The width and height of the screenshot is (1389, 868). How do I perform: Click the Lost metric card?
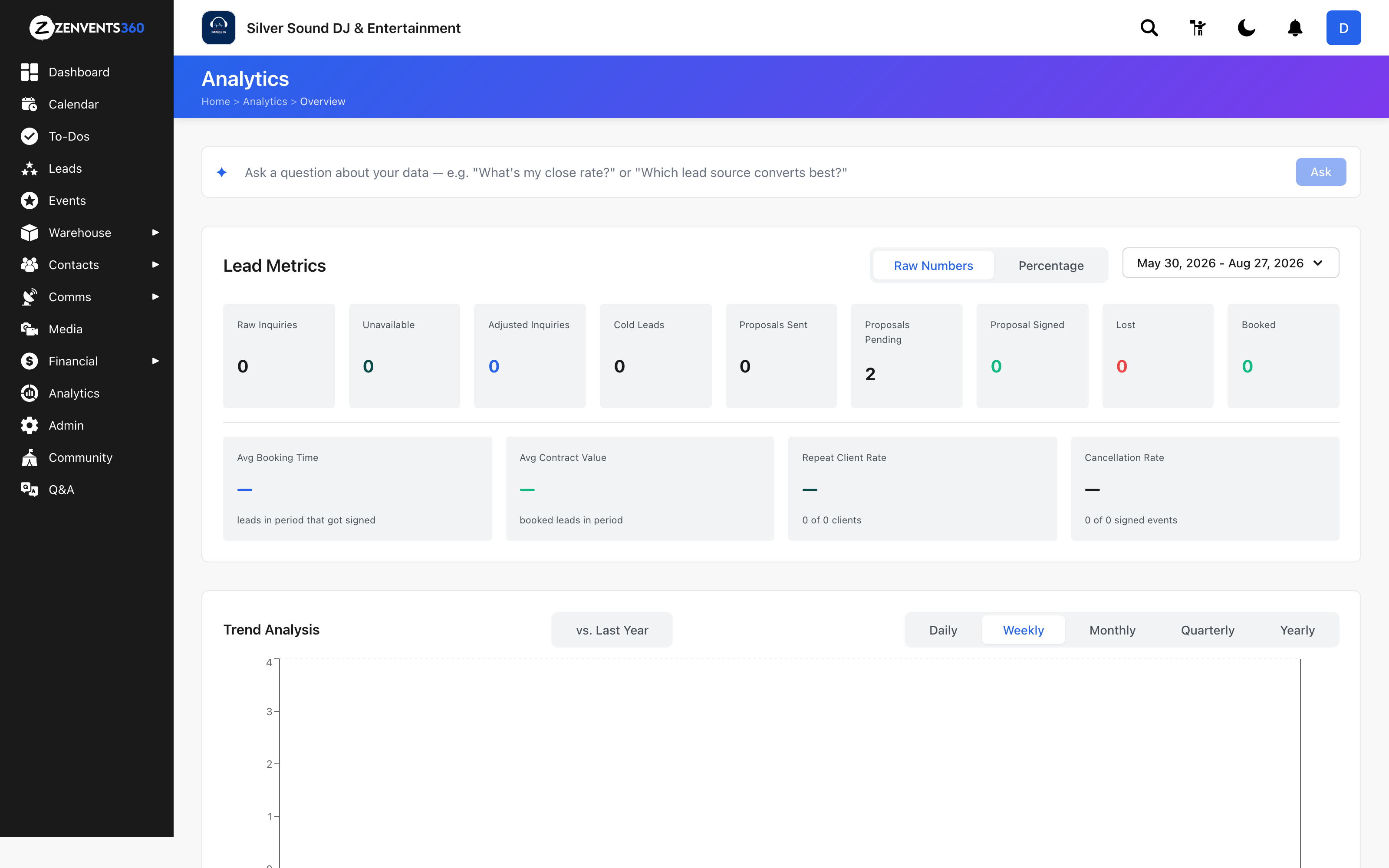[x=1158, y=356]
